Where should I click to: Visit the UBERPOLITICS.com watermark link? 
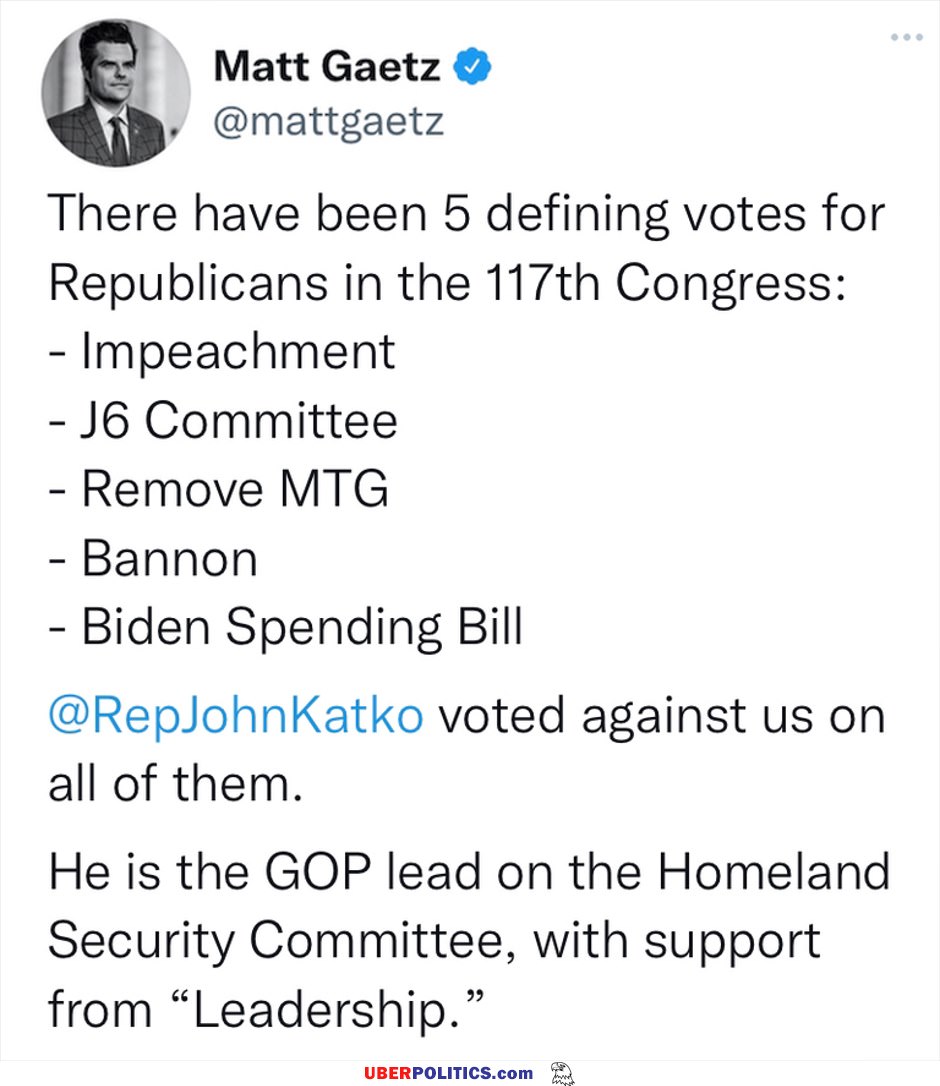(449, 1073)
